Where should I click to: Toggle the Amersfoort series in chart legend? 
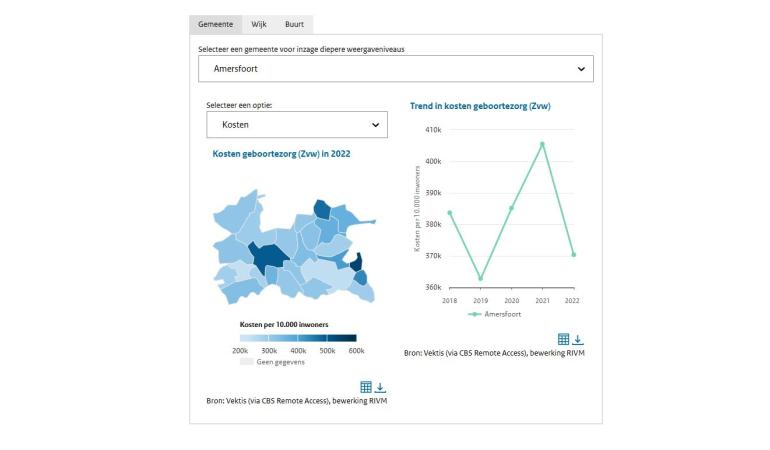click(x=495, y=314)
